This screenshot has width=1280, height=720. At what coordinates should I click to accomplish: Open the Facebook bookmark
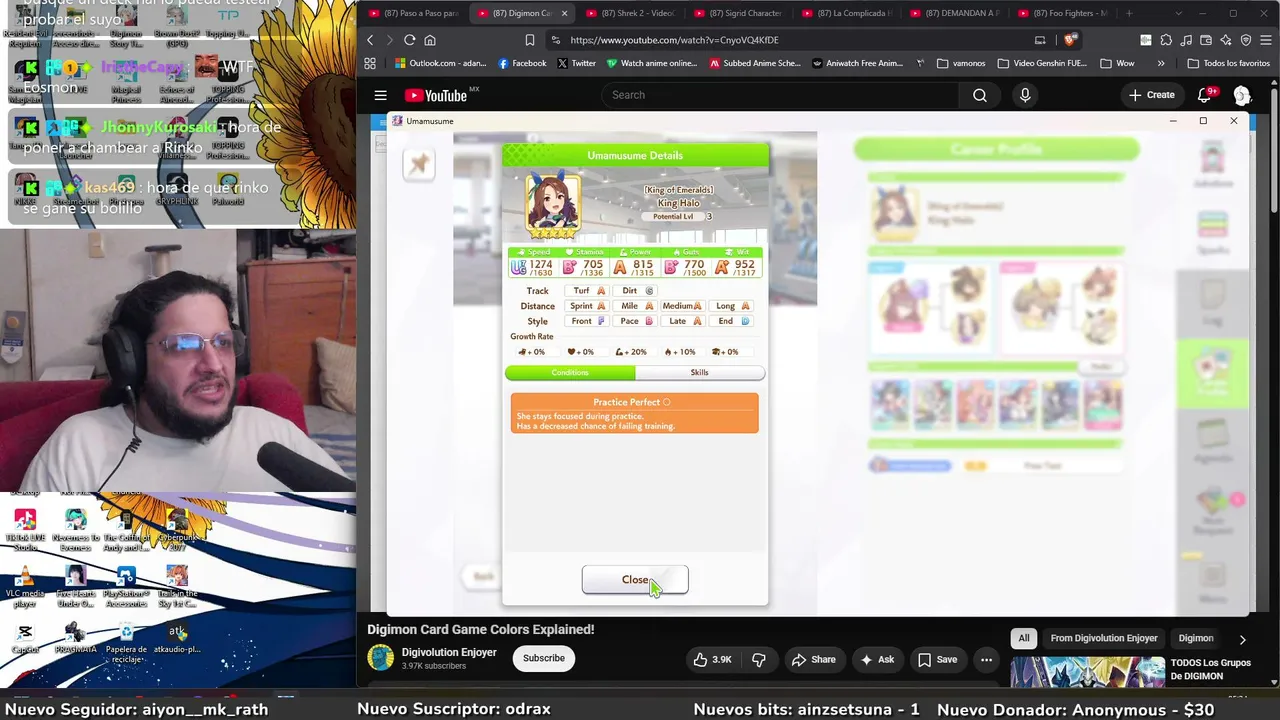click(x=522, y=63)
